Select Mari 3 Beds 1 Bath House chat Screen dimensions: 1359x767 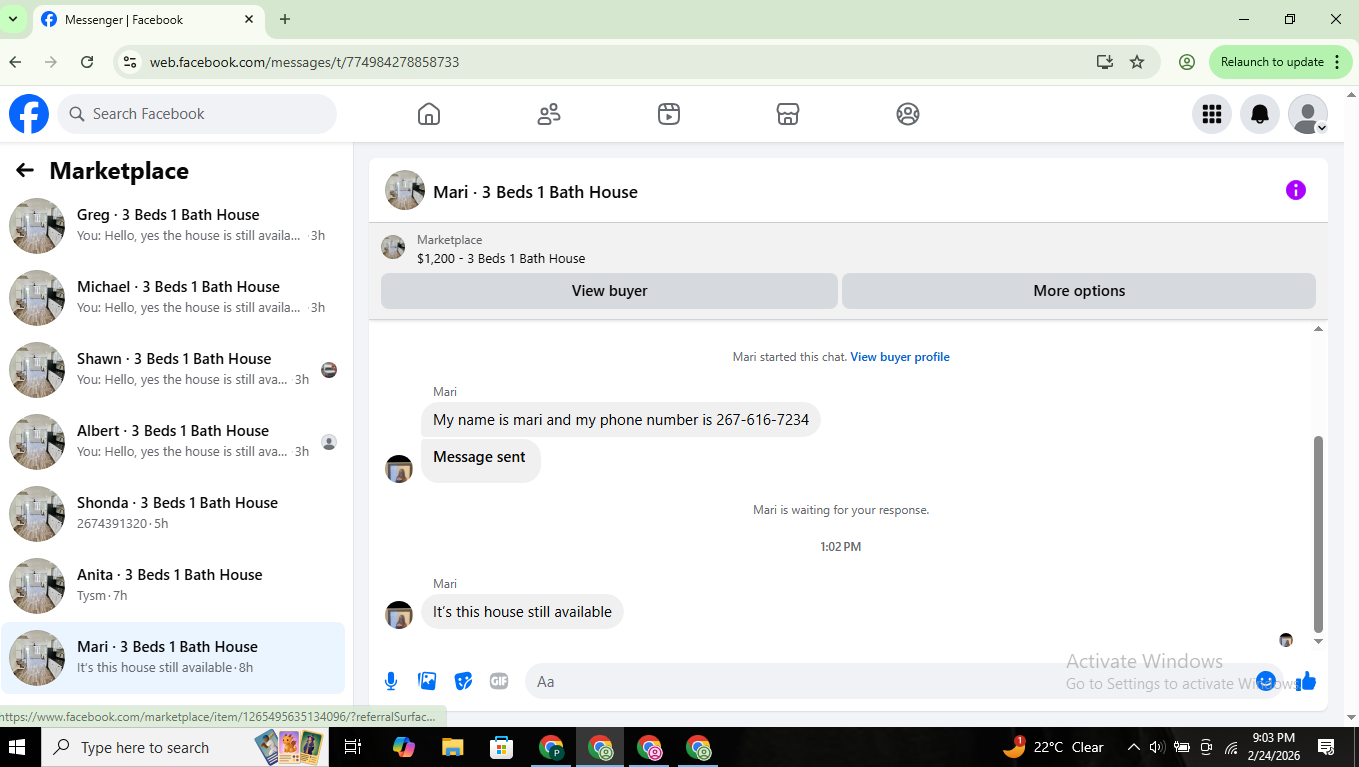pyautogui.click(x=173, y=658)
